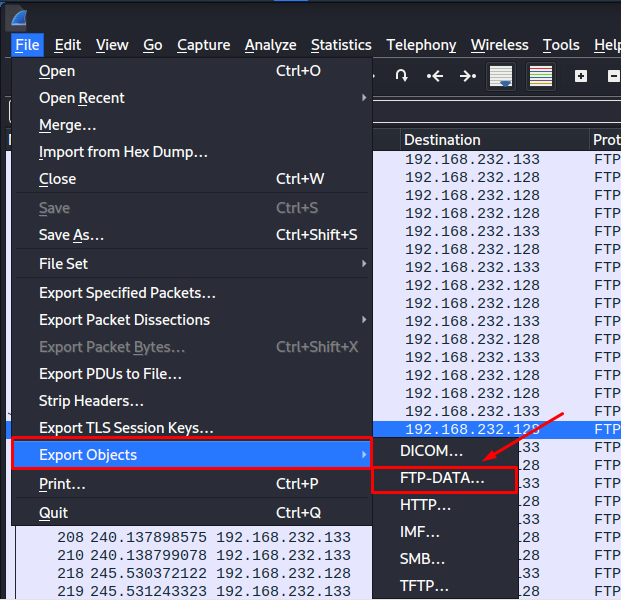Screen dimensions: 621x600
Task: Choose FTP-DATA... from Export Objects
Action: [443, 479]
